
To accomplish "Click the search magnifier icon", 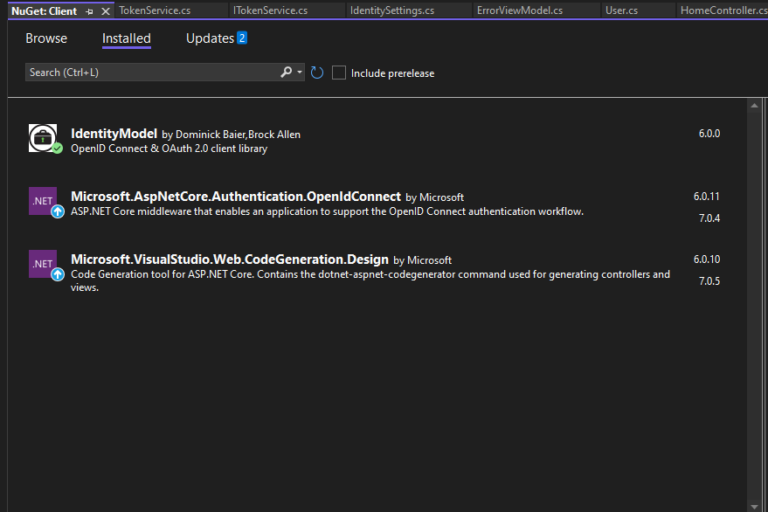I will (x=286, y=72).
